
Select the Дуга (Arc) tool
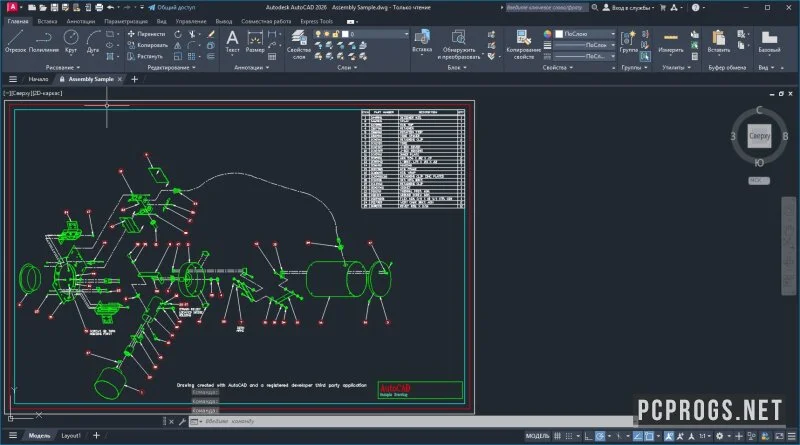tap(93, 41)
